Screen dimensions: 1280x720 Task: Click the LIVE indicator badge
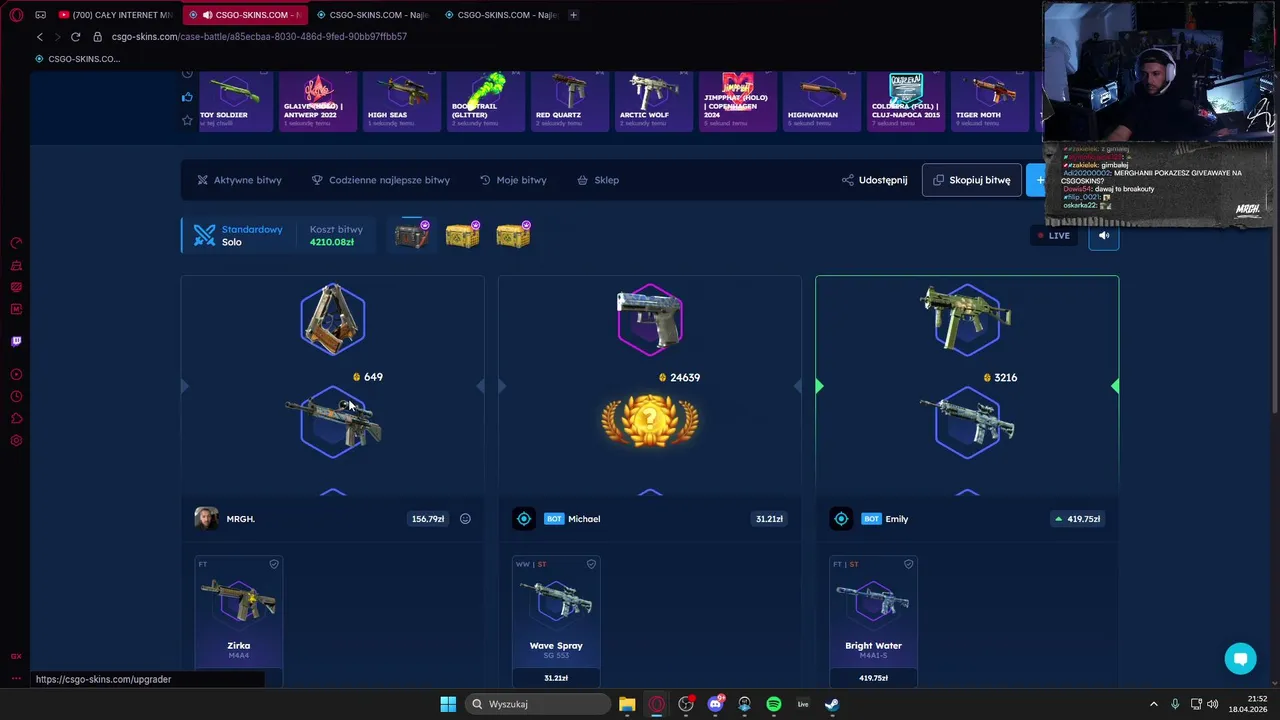coord(1054,236)
